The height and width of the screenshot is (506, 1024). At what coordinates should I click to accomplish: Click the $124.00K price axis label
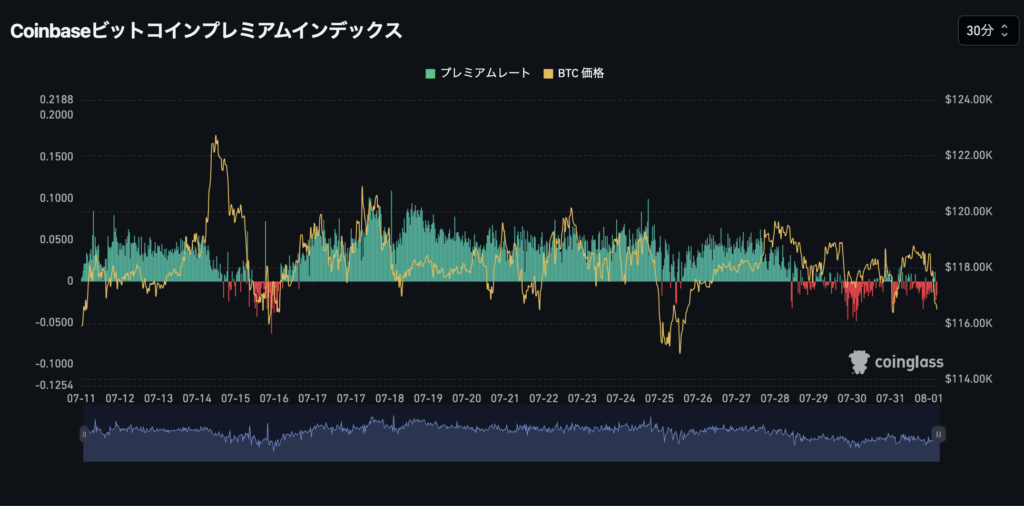pyautogui.click(x=968, y=100)
